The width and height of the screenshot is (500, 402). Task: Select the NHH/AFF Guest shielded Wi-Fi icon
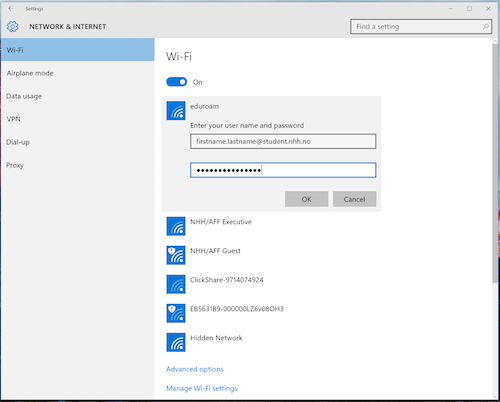[176, 255]
